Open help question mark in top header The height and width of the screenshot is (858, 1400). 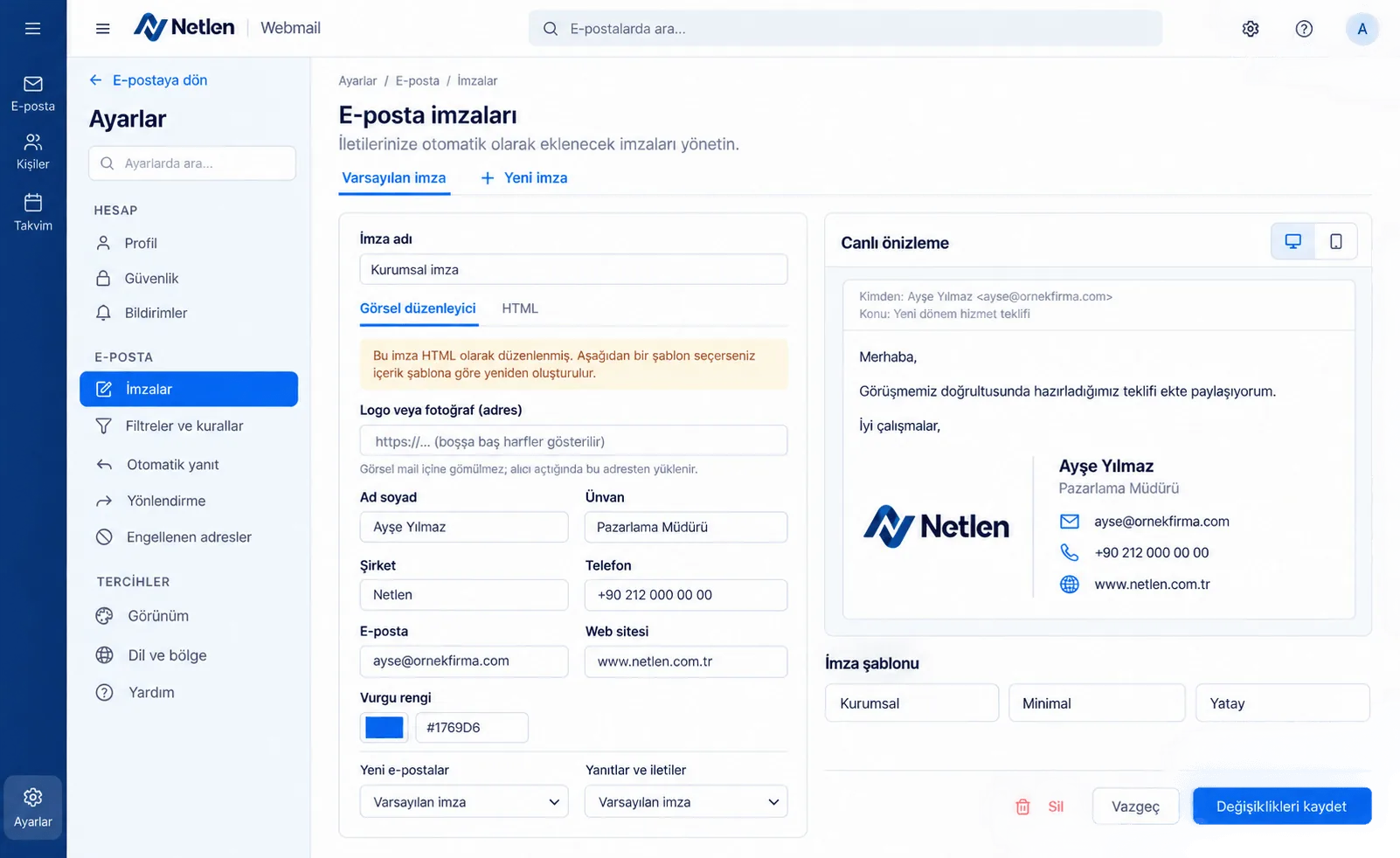(1304, 29)
